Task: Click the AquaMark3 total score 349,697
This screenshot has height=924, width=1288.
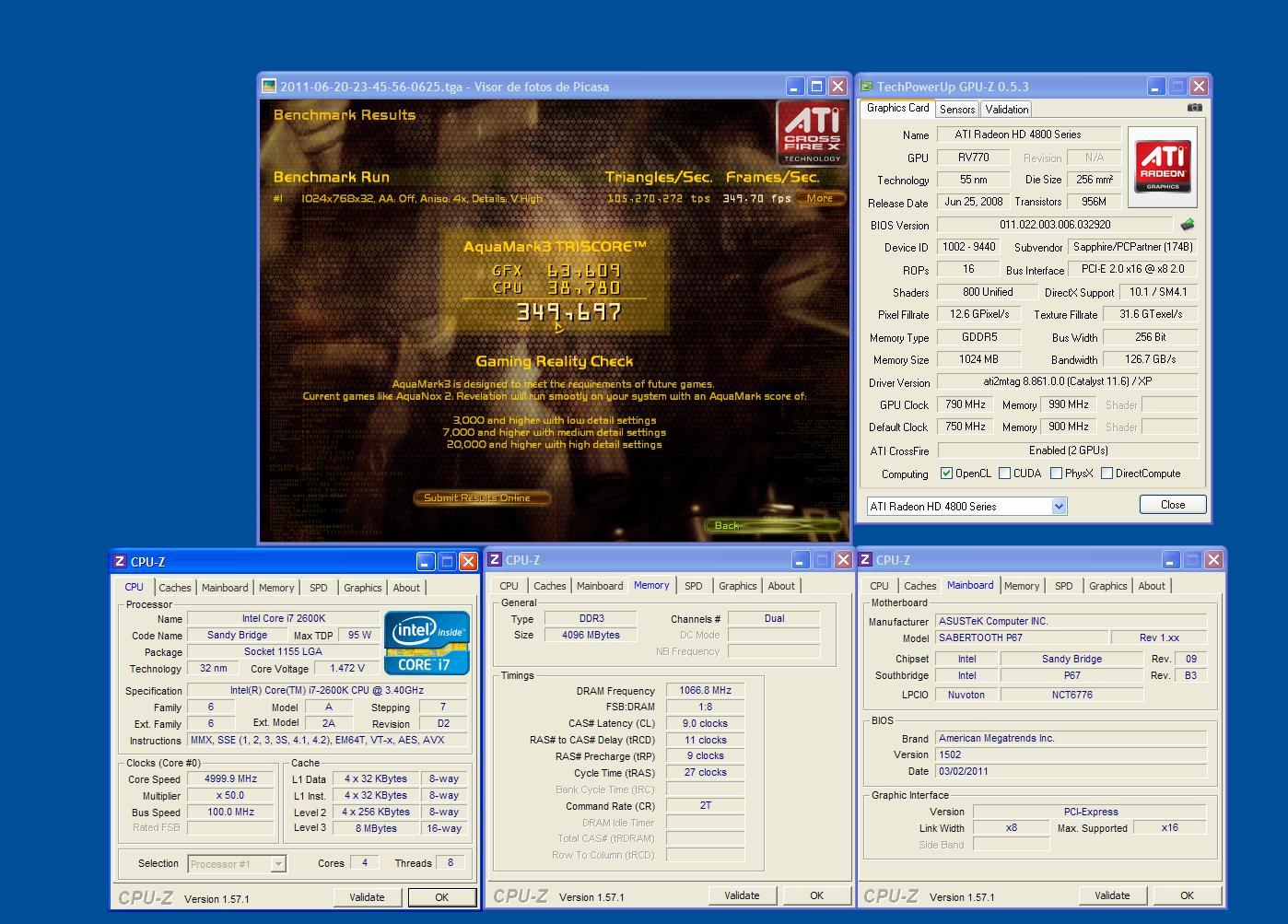Action: pyautogui.click(x=568, y=312)
